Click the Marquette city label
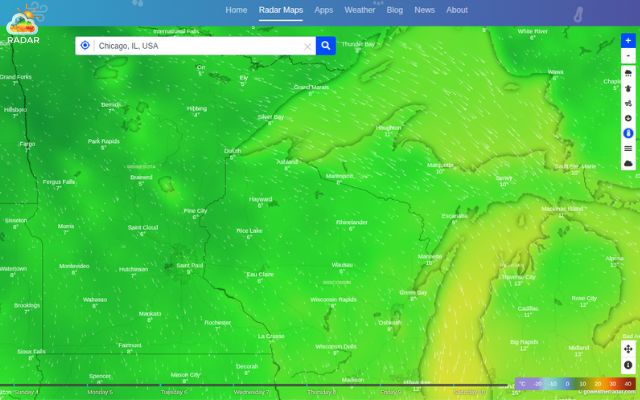Image resolution: width=640 pixels, height=400 pixels. [x=440, y=165]
